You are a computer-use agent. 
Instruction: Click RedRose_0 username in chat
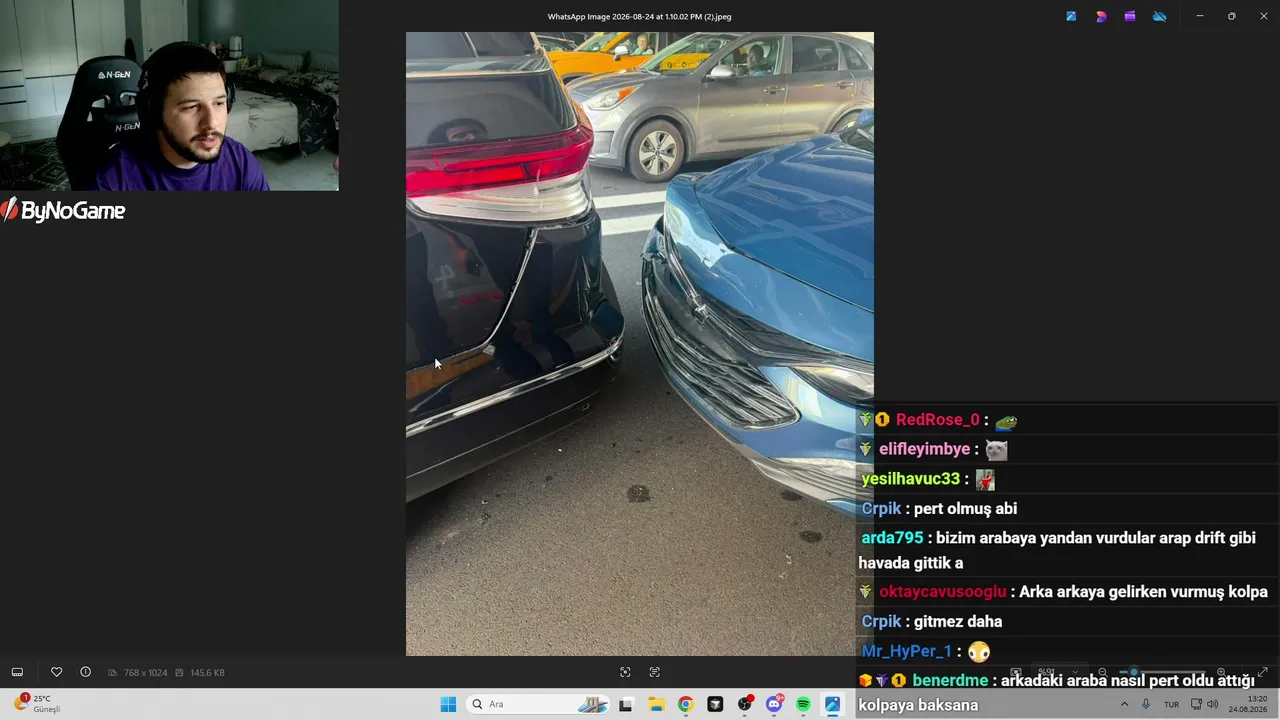tap(937, 420)
